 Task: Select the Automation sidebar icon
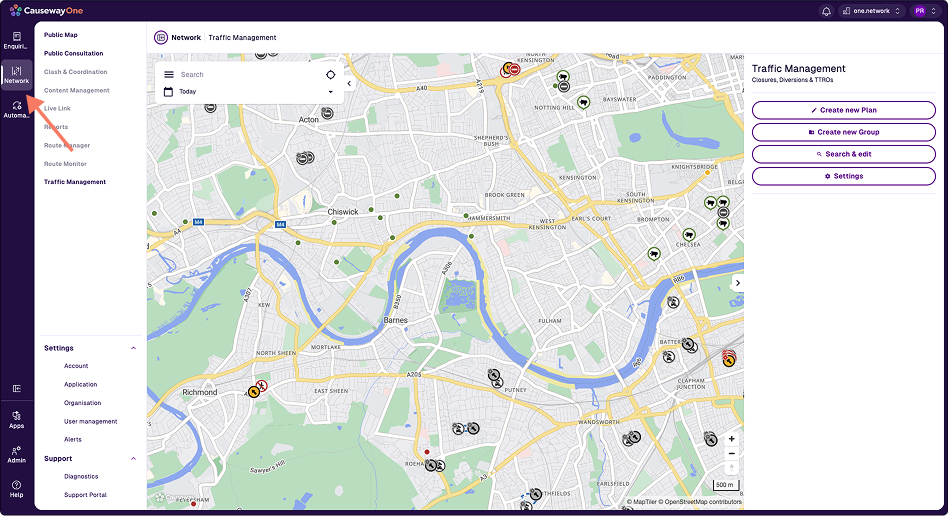17,109
